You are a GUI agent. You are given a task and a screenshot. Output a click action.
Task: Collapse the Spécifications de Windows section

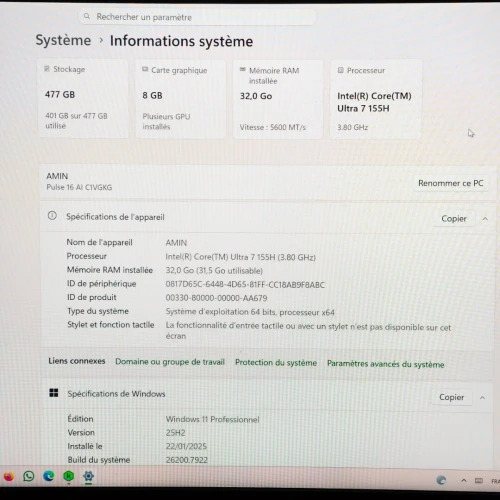(x=482, y=398)
